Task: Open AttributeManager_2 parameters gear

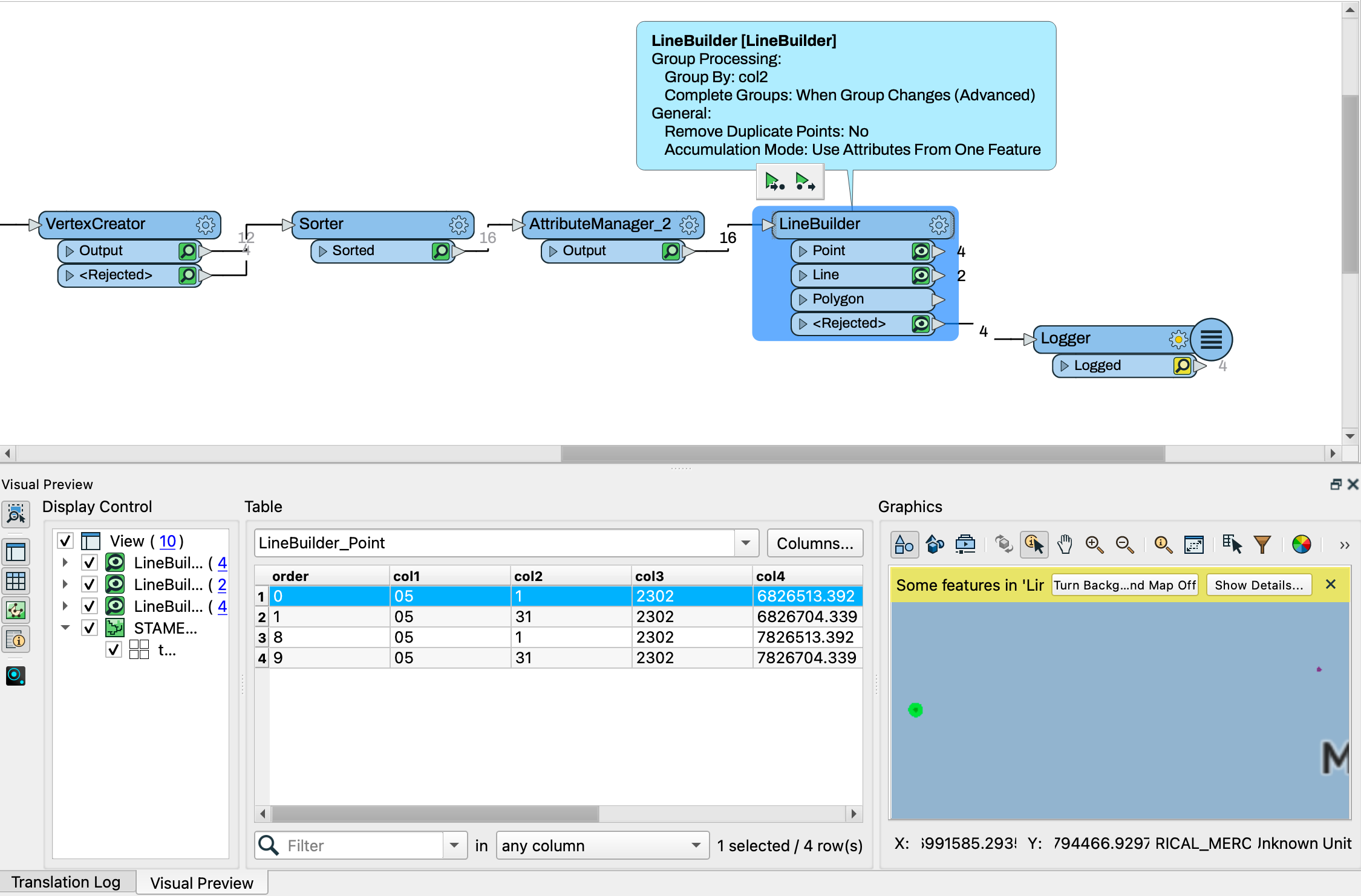Action: coord(689,225)
